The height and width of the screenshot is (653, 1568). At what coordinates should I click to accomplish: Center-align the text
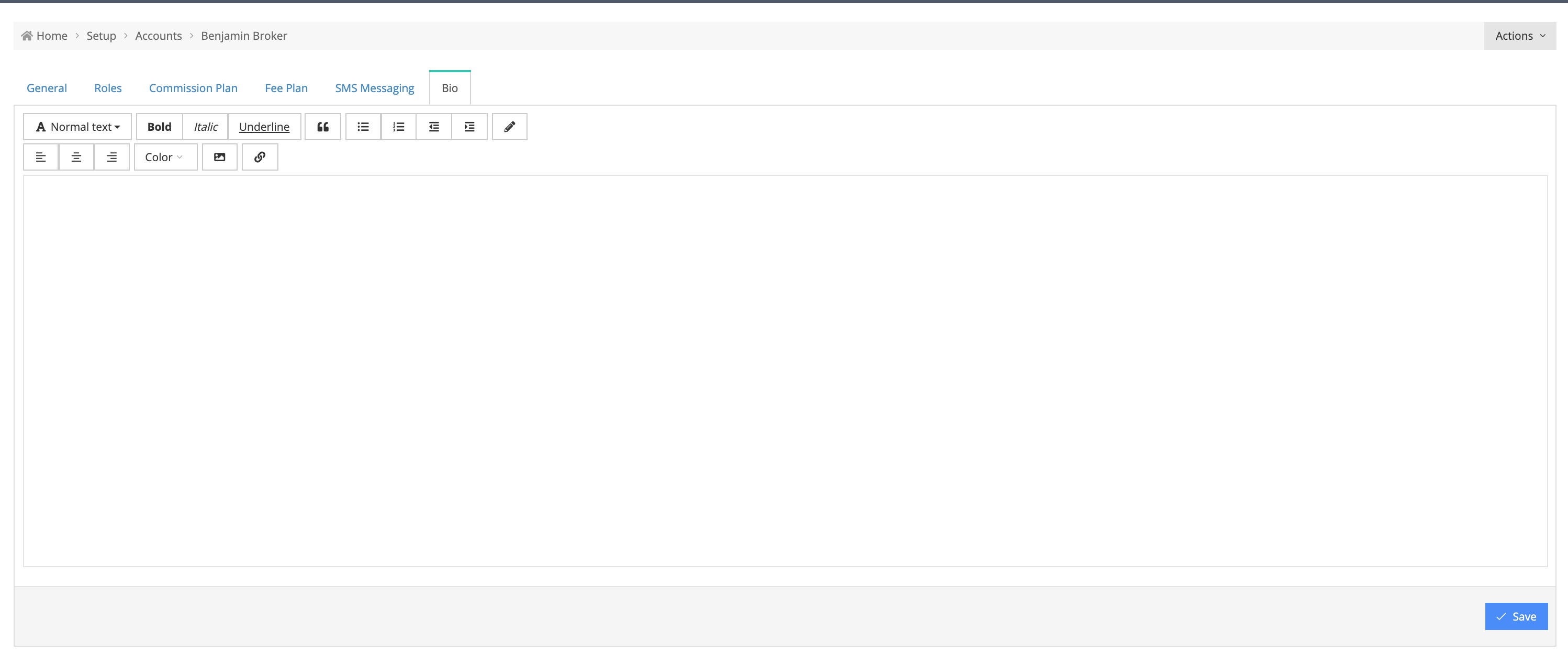coord(76,157)
